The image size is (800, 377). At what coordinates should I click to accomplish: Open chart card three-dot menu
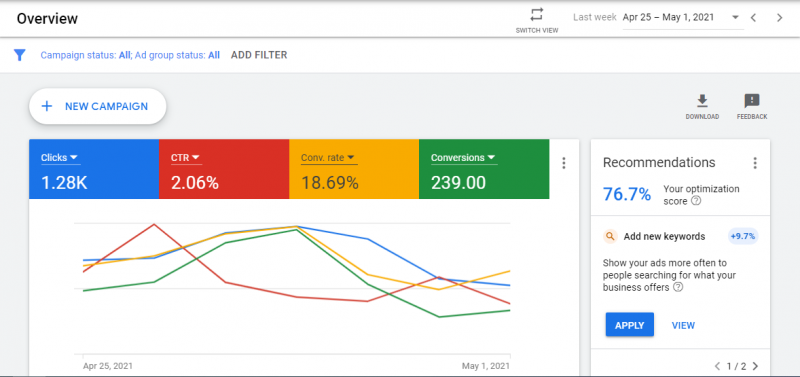pyautogui.click(x=564, y=163)
